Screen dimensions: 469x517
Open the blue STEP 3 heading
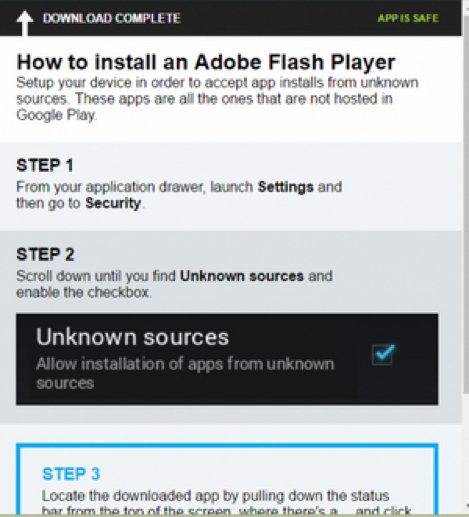point(71,474)
